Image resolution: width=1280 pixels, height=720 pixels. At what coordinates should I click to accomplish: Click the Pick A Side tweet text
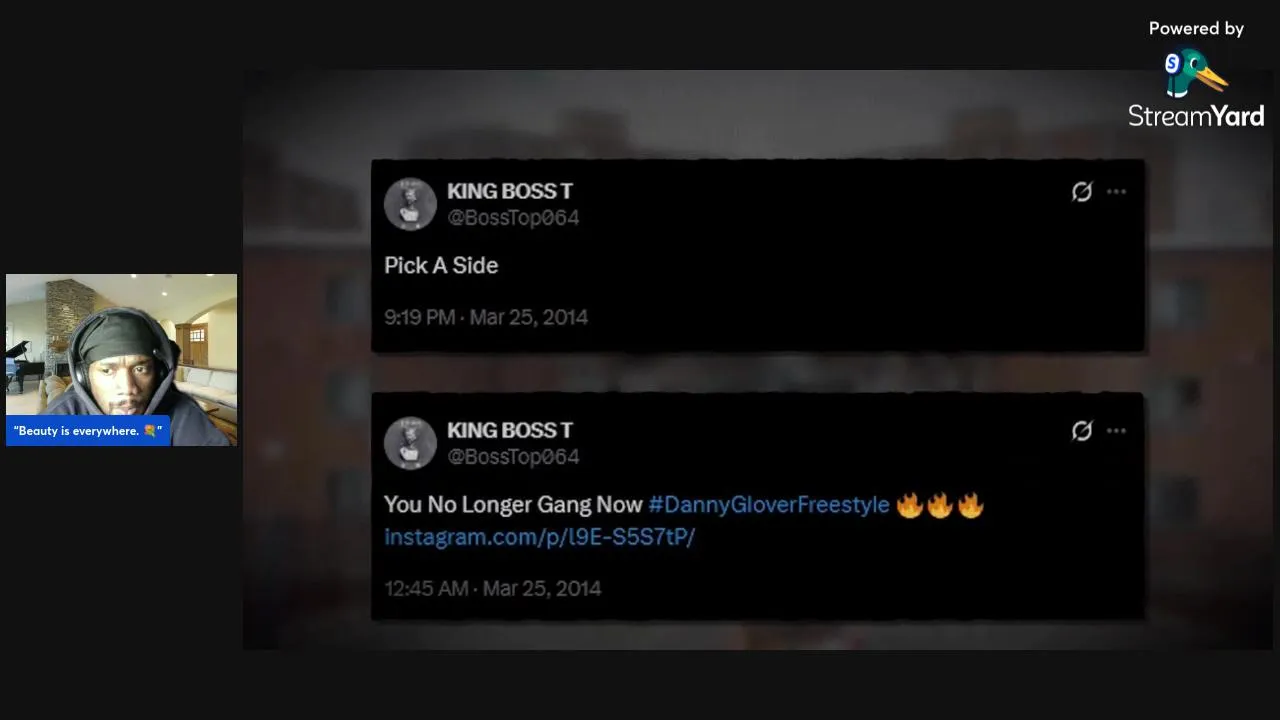[x=441, y=265]
